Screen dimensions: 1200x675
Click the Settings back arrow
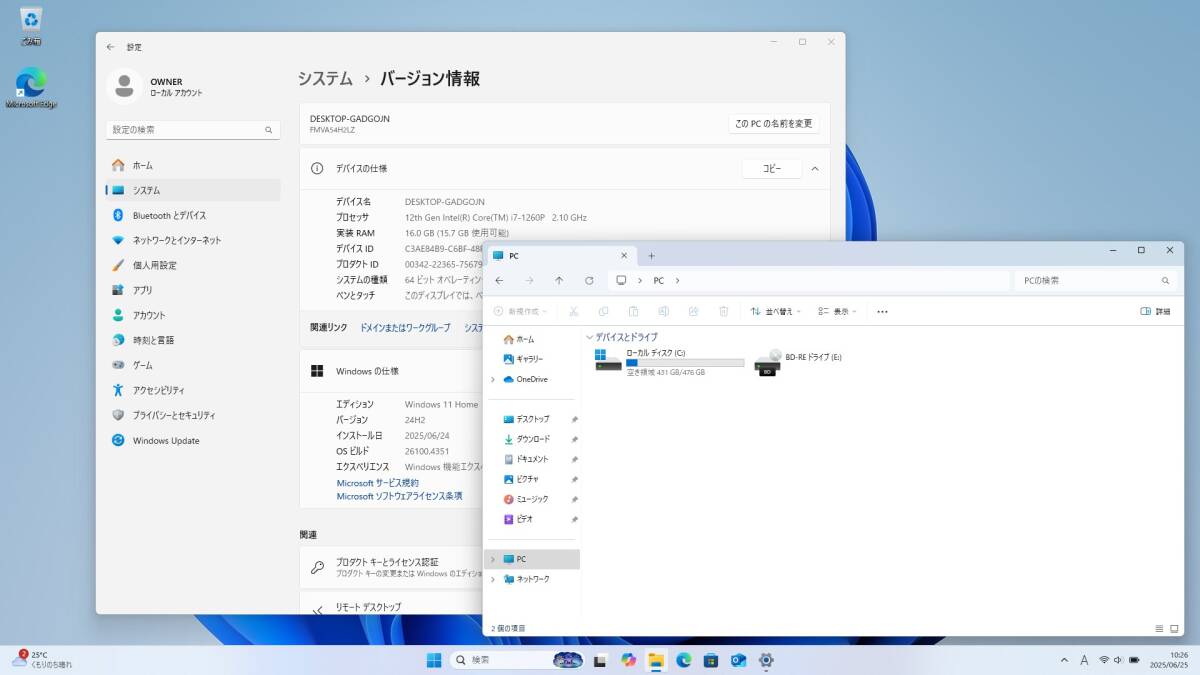point(110,47)
